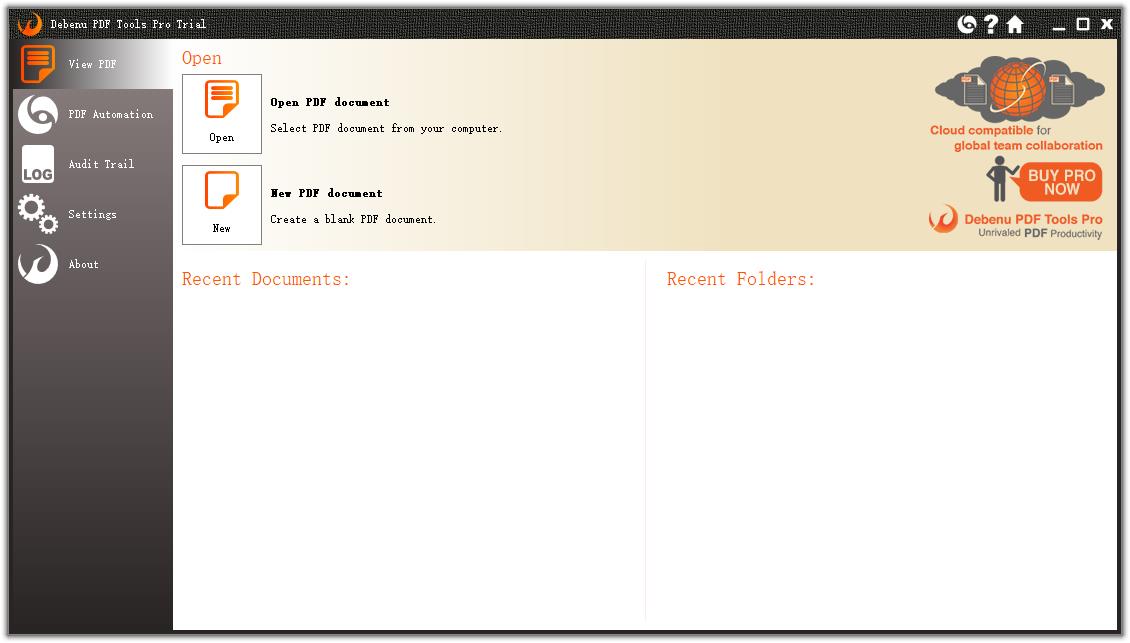Select the View PDF menu label

pyautogui.click(x=92, y=64)
